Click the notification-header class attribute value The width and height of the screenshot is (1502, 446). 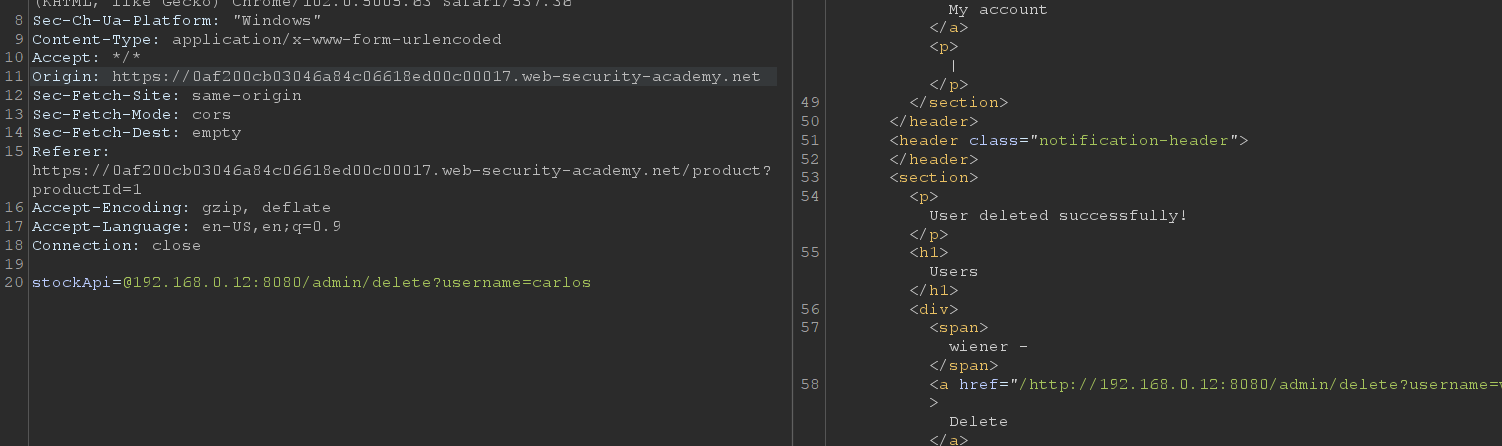[x=1134, y=141]
